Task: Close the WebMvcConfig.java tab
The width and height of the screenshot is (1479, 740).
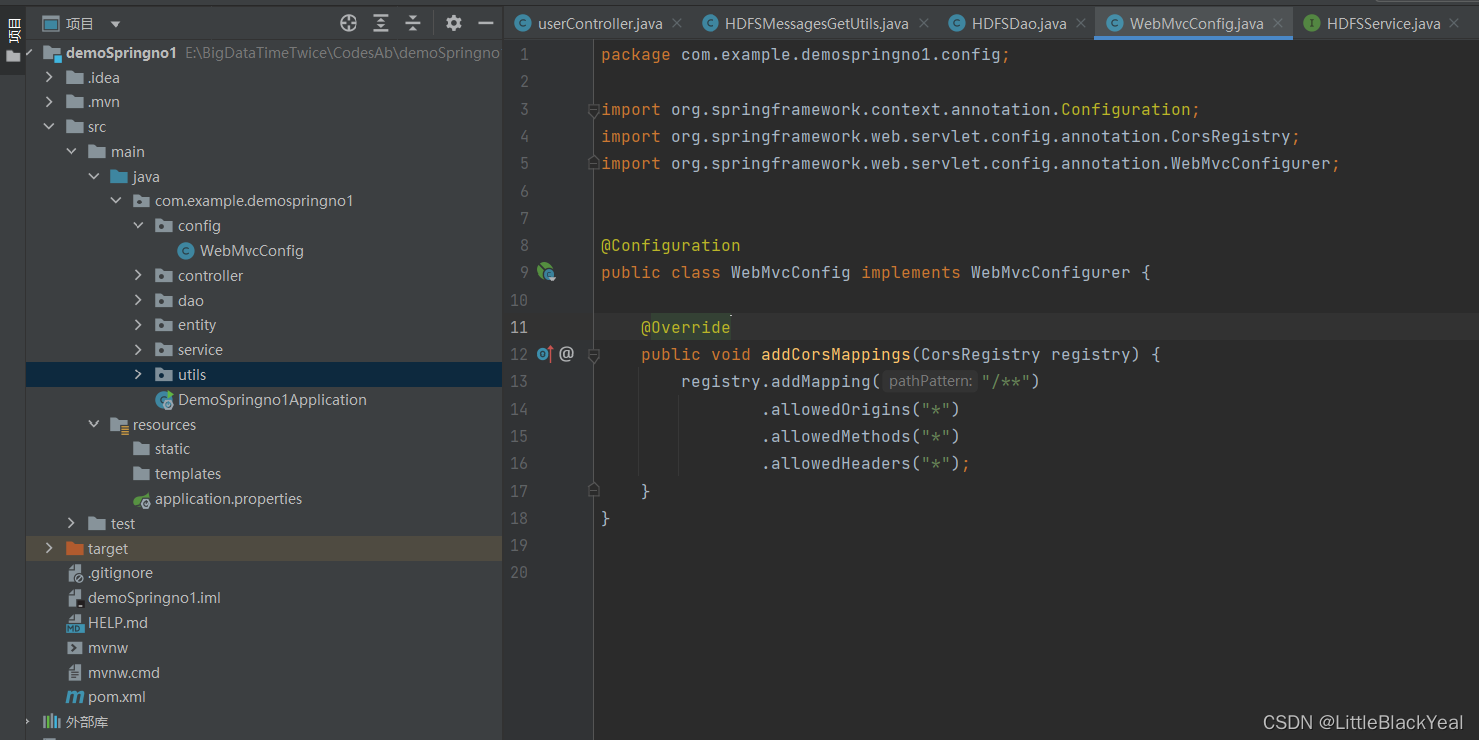Action: tap(1278, 23)
